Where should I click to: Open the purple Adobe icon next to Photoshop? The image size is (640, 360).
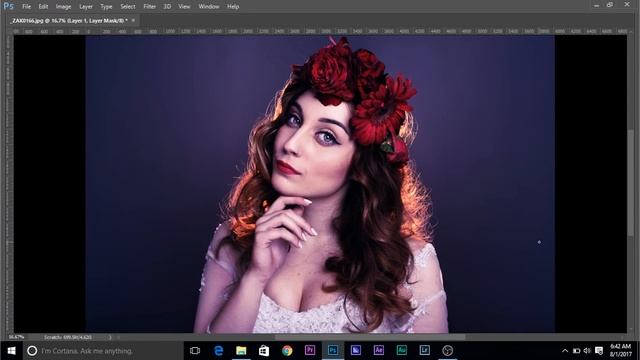point(356,350)
